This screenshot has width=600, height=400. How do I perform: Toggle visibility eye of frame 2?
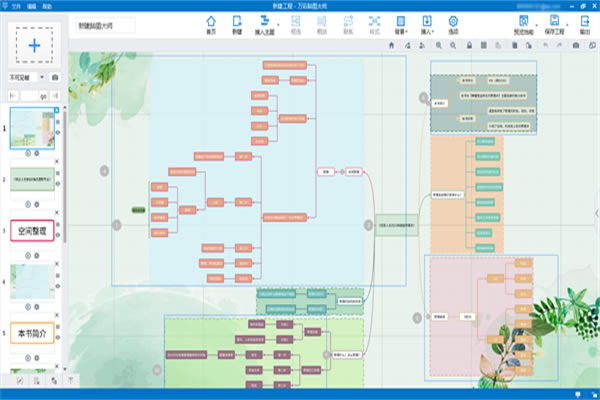point(58,184)
